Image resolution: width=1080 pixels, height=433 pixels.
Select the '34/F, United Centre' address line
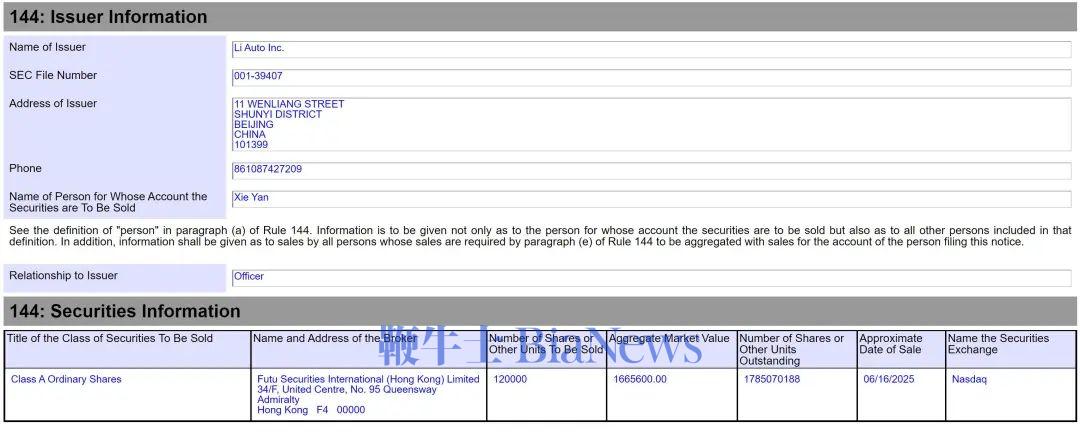pyautogui.click(x=347, y=390)
